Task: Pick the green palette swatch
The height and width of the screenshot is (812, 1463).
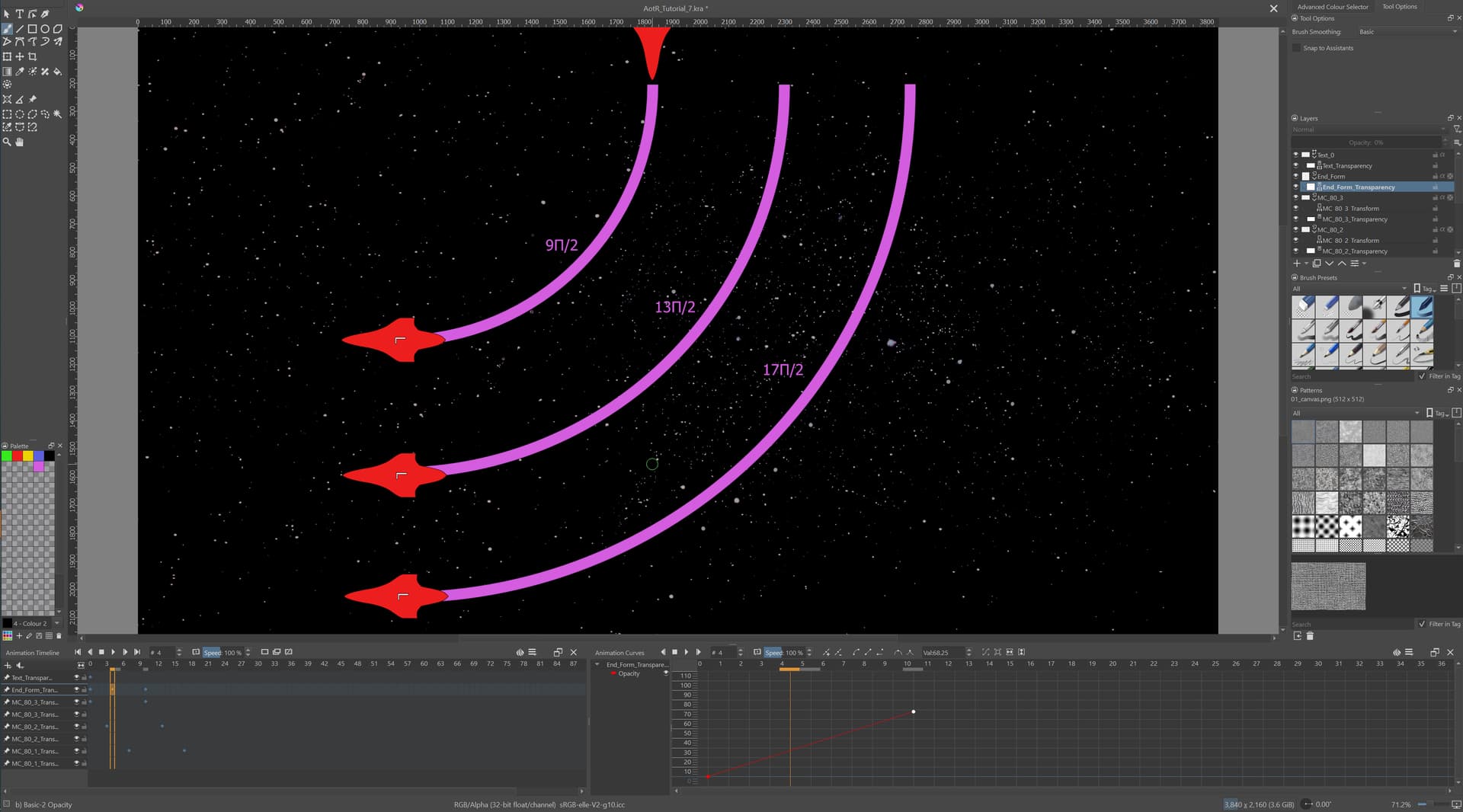Action: [7, 456]
